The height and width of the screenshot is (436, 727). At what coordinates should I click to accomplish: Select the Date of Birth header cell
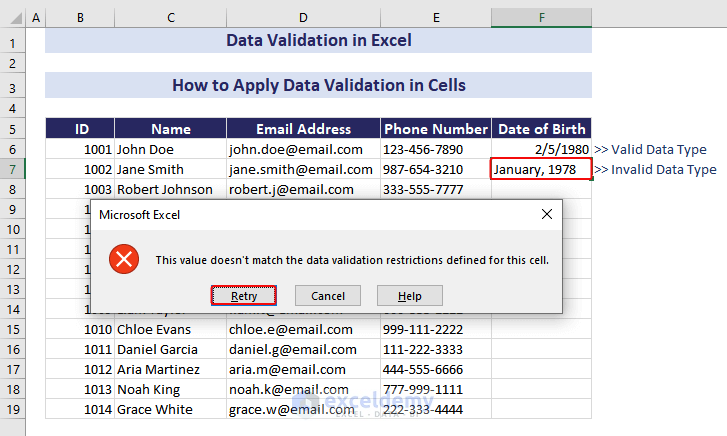541,129
